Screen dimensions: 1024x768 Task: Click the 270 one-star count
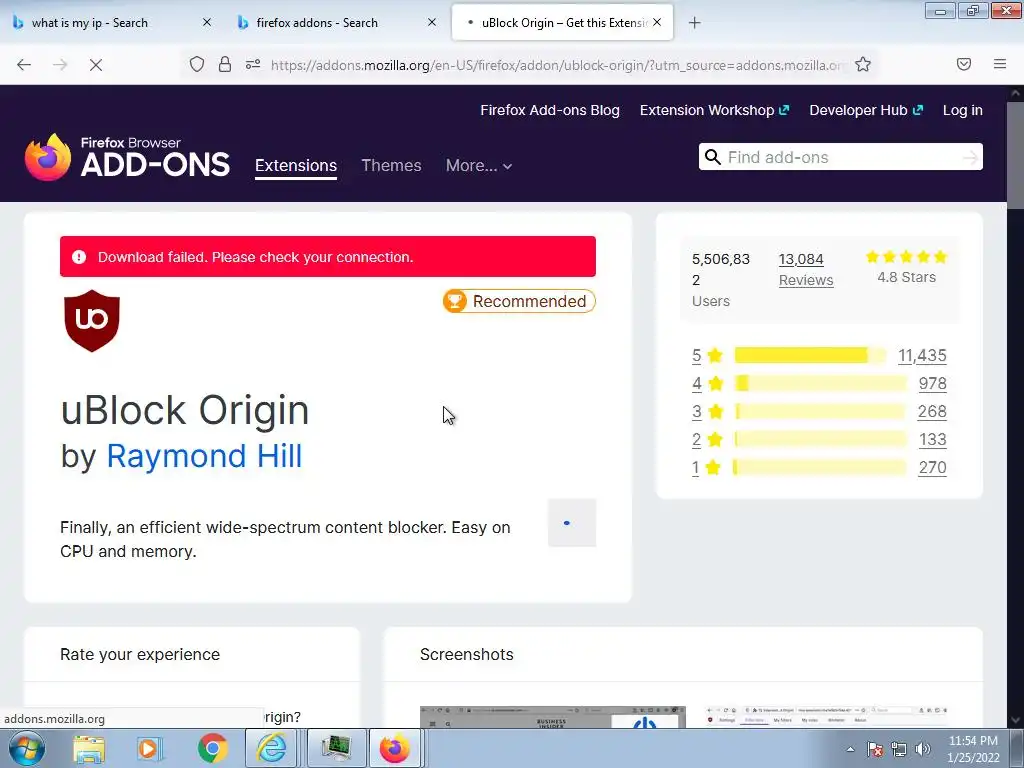932,468
